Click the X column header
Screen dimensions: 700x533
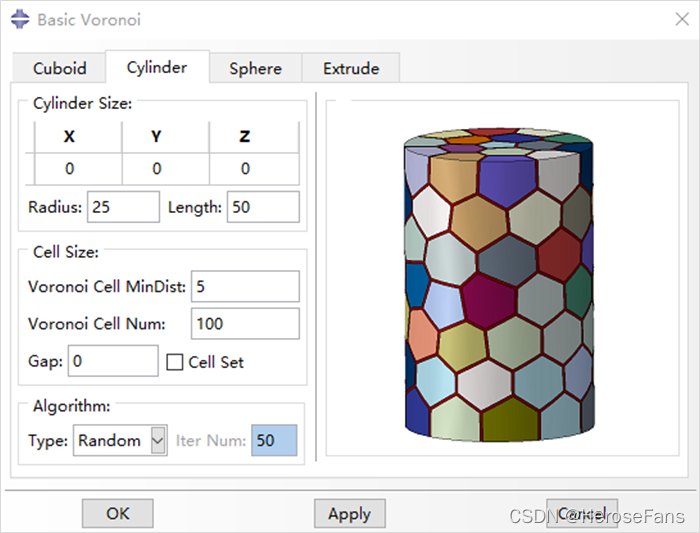tap(78, 137)
